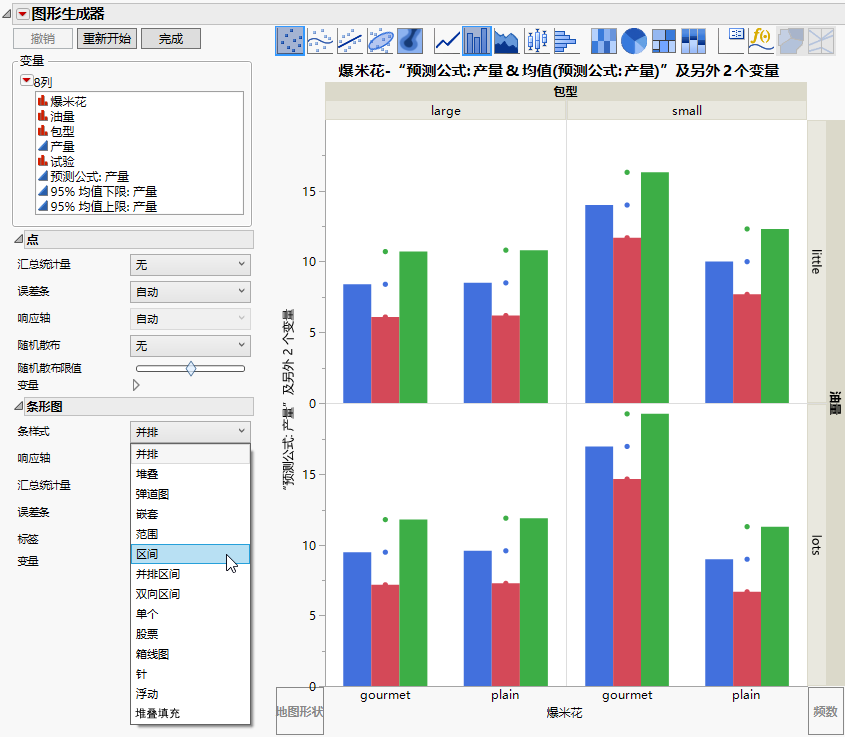This screenshot has width=845, height=737.
Task: Click the 完成 button
Action: (x=171, y=39)
